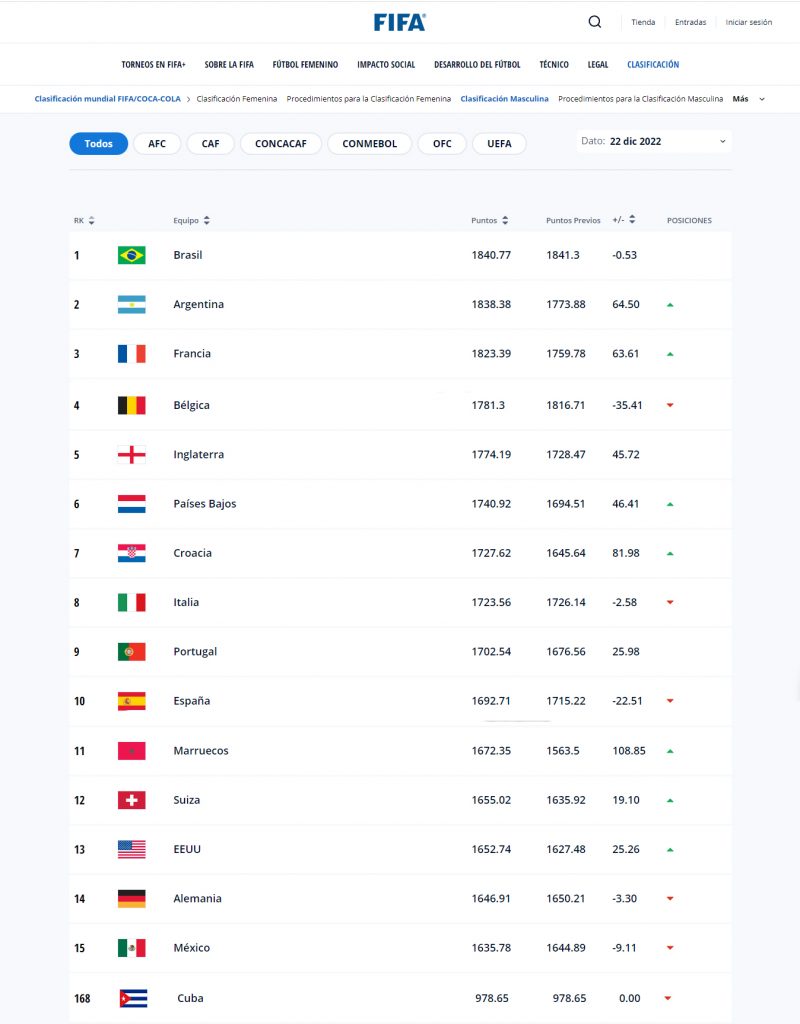The width and height of the screenshot is (800, 1024).
Task: Click the Brasil flag icon
Action: [x=130, y=255]
